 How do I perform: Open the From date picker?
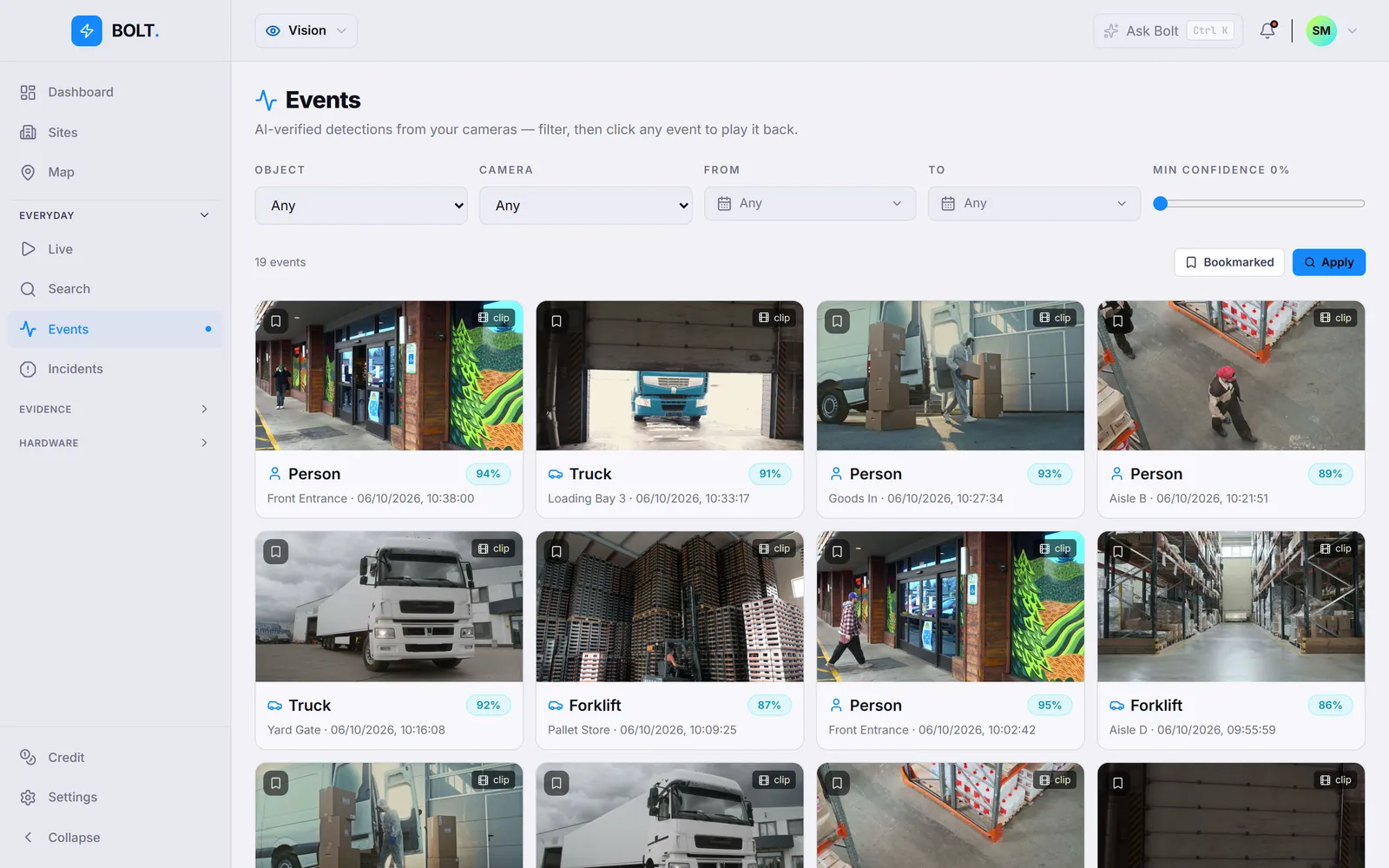point(810,203)
